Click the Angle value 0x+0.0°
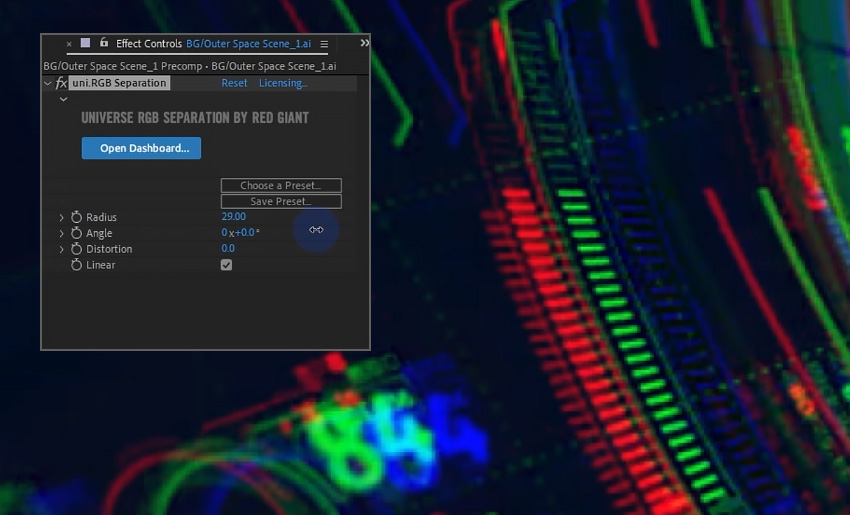 tap(240, 233)
